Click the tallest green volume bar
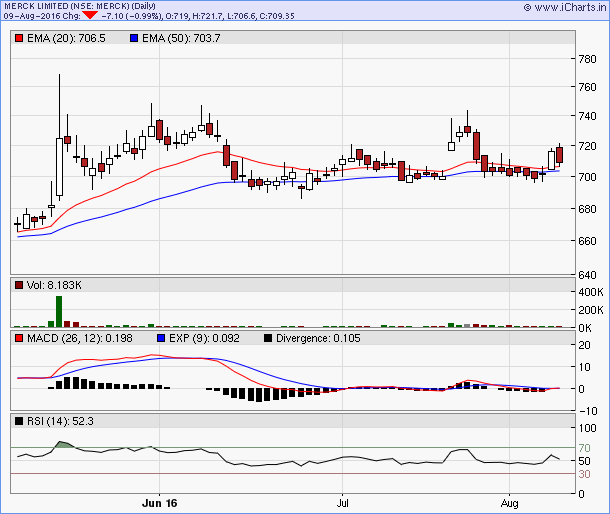The height and width of the screenshot is (514, 610). coord(59,311)
